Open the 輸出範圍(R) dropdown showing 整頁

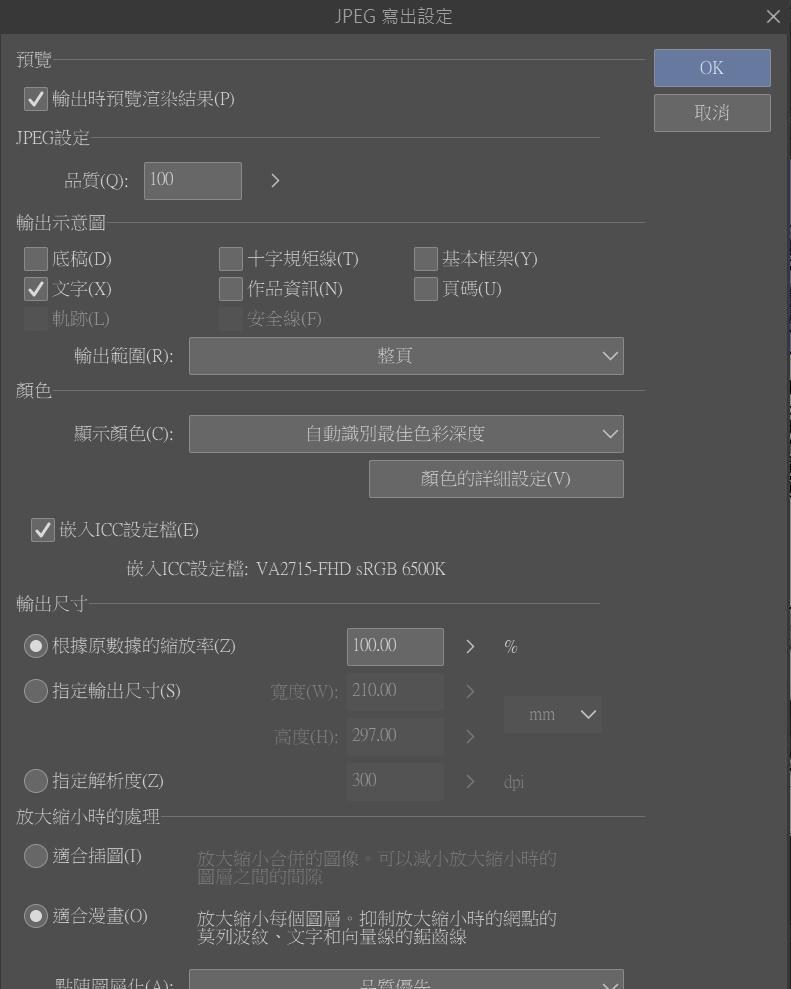[x=406, y=356]
